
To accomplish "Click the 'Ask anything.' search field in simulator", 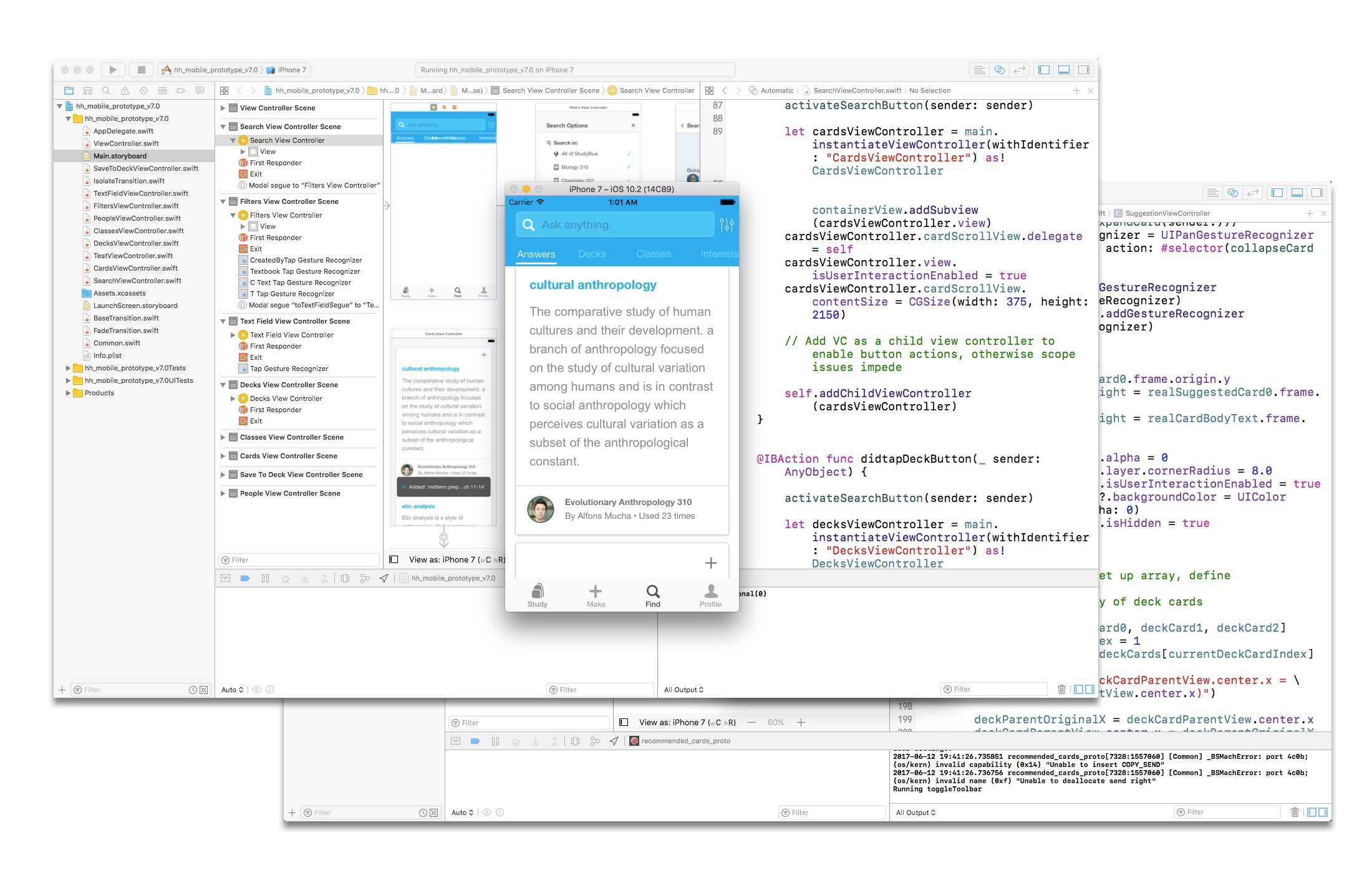I will 615,224.
